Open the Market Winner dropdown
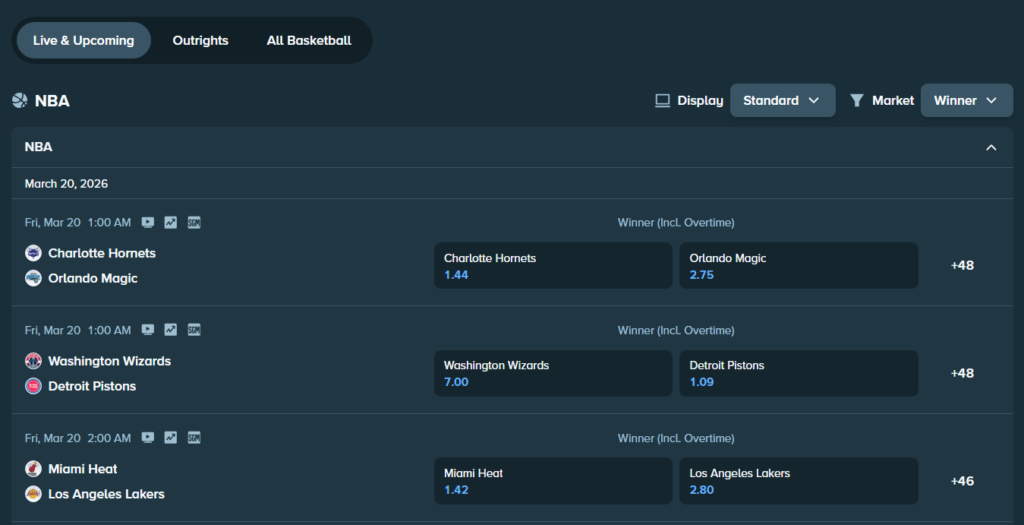 coord(966,100)
